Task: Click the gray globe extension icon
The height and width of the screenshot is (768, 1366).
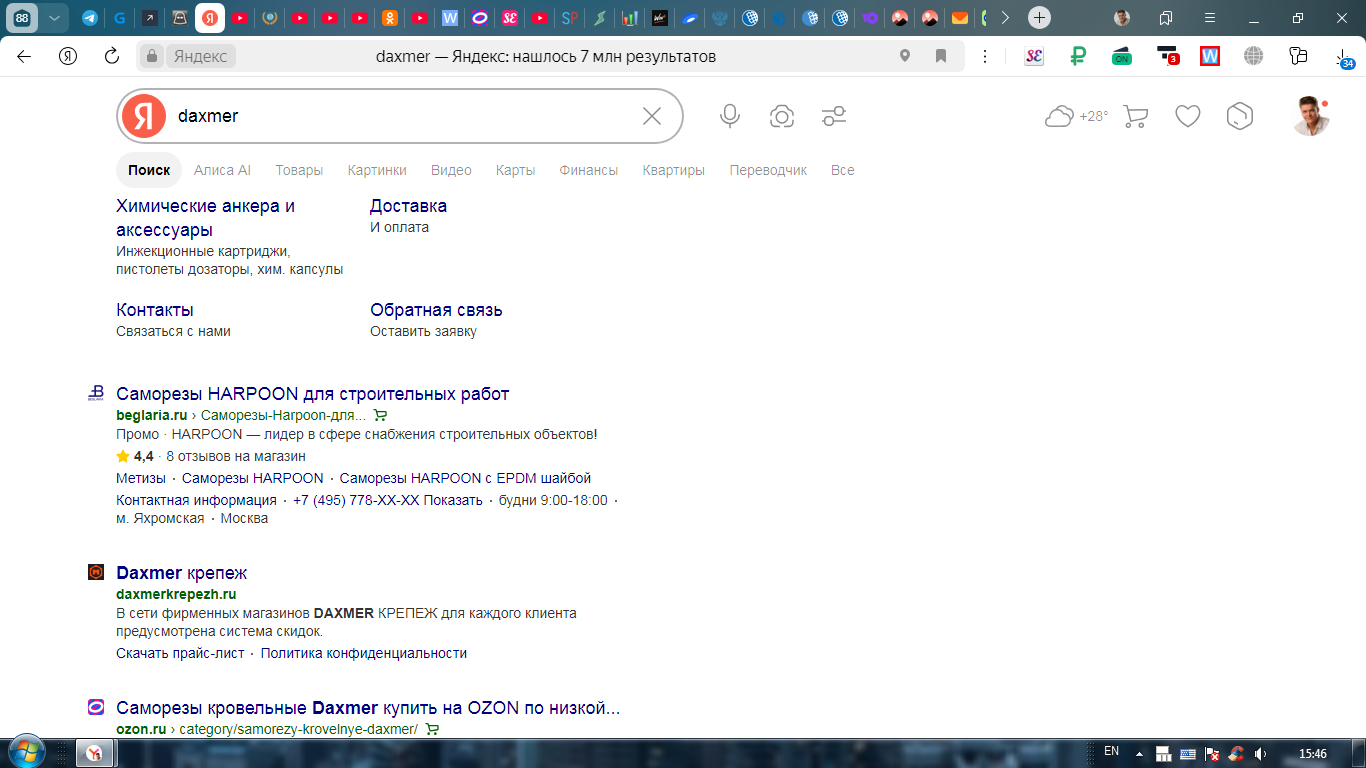Action: (x=1254, y=56)
